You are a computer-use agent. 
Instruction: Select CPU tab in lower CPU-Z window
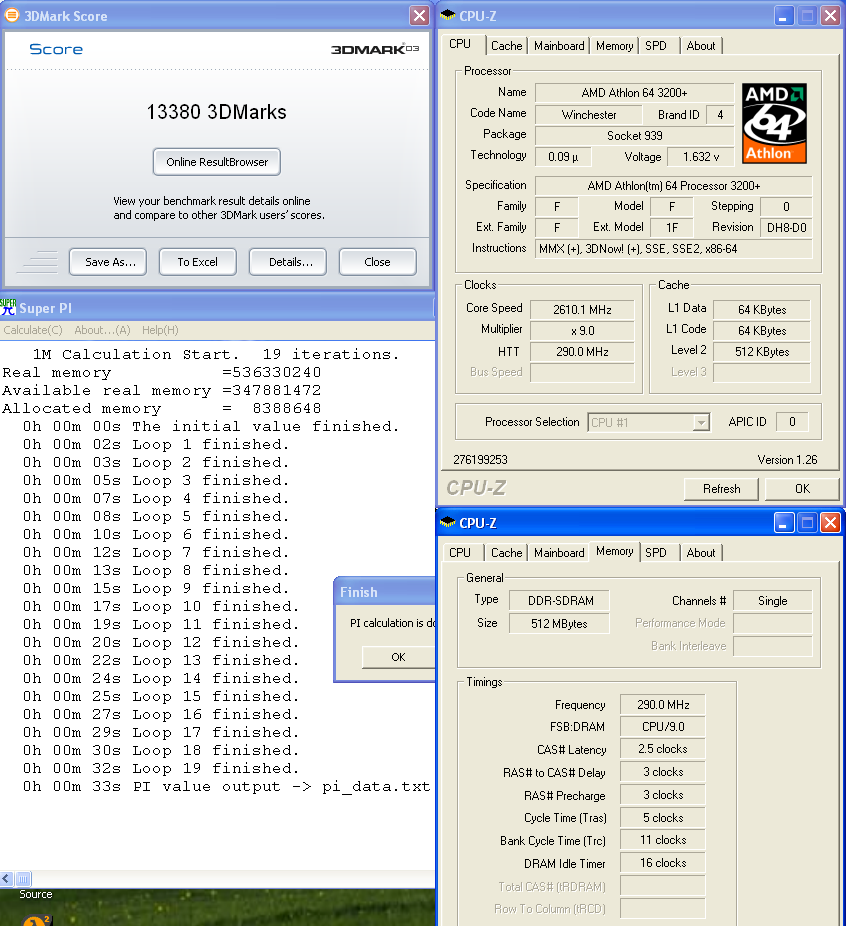(460, 553)
